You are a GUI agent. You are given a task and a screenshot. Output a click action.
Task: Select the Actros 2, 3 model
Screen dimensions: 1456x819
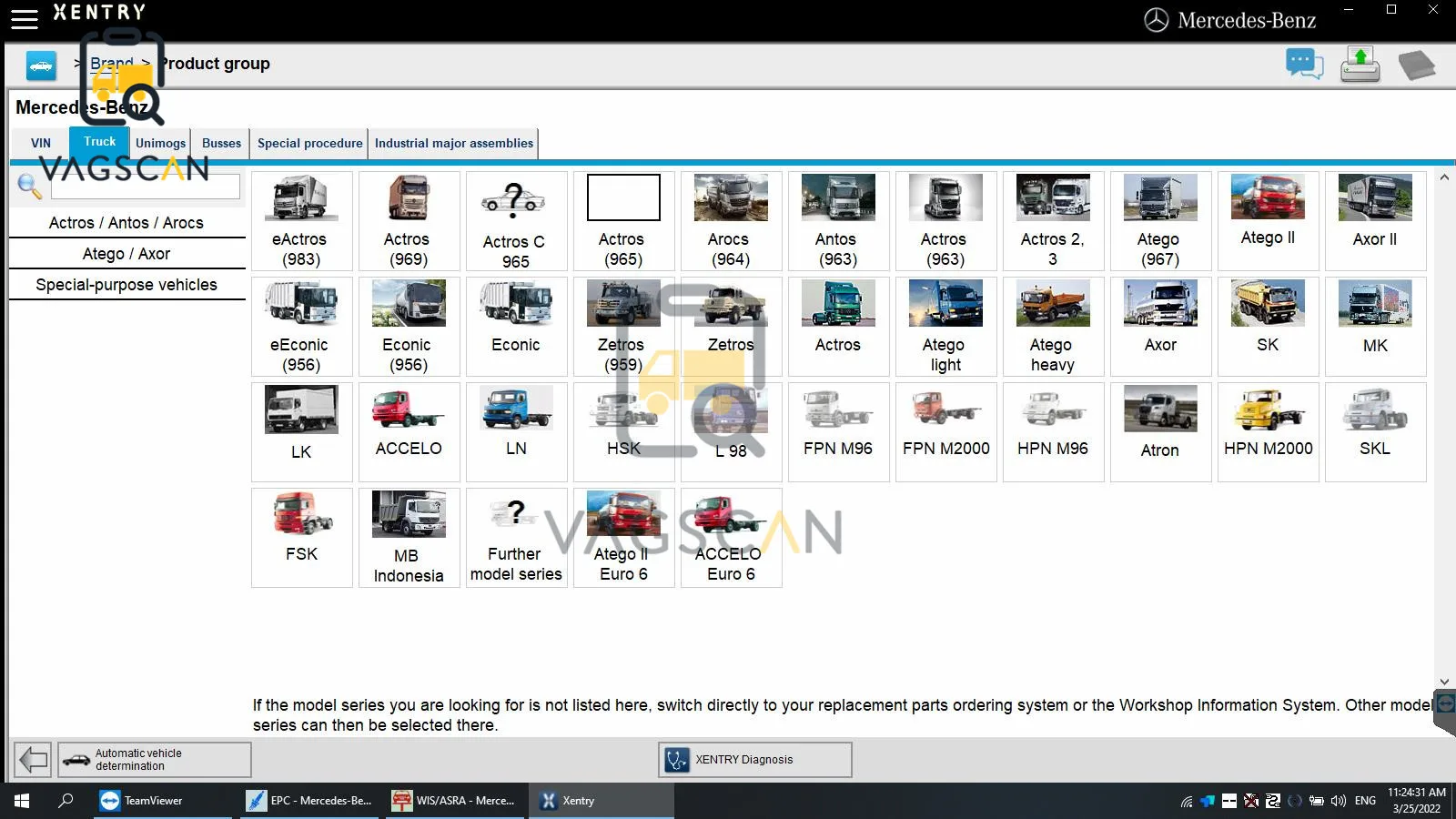click(1053, 221)
